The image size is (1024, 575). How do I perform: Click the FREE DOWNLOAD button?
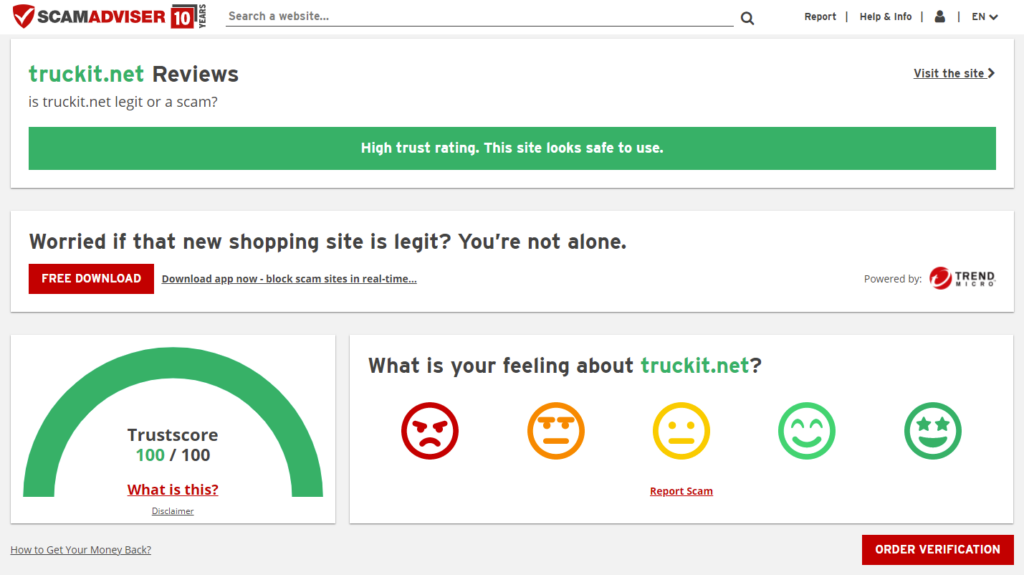(91, 278)
